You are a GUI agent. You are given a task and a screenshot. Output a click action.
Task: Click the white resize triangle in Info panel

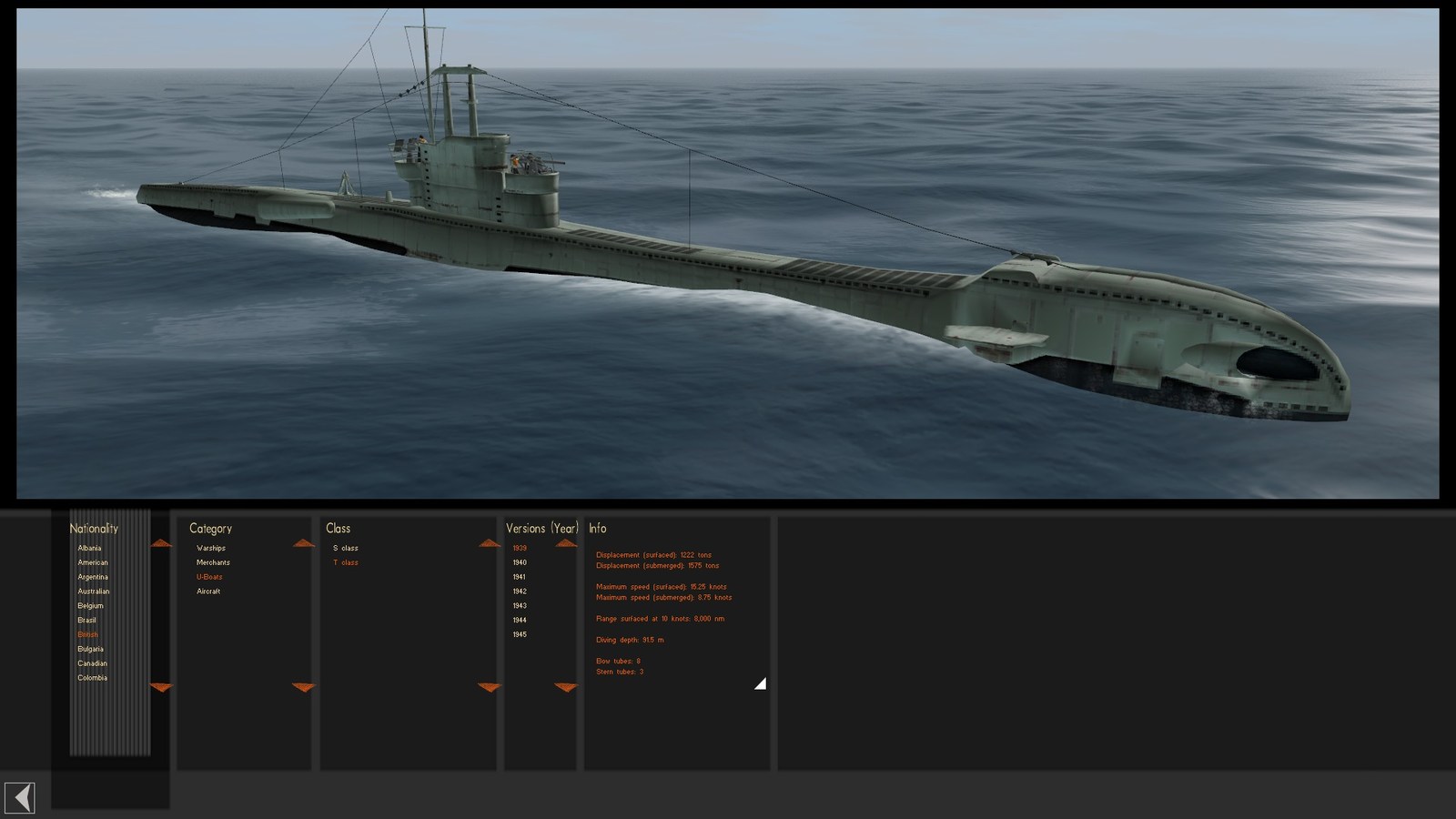(x=761, y=683)
